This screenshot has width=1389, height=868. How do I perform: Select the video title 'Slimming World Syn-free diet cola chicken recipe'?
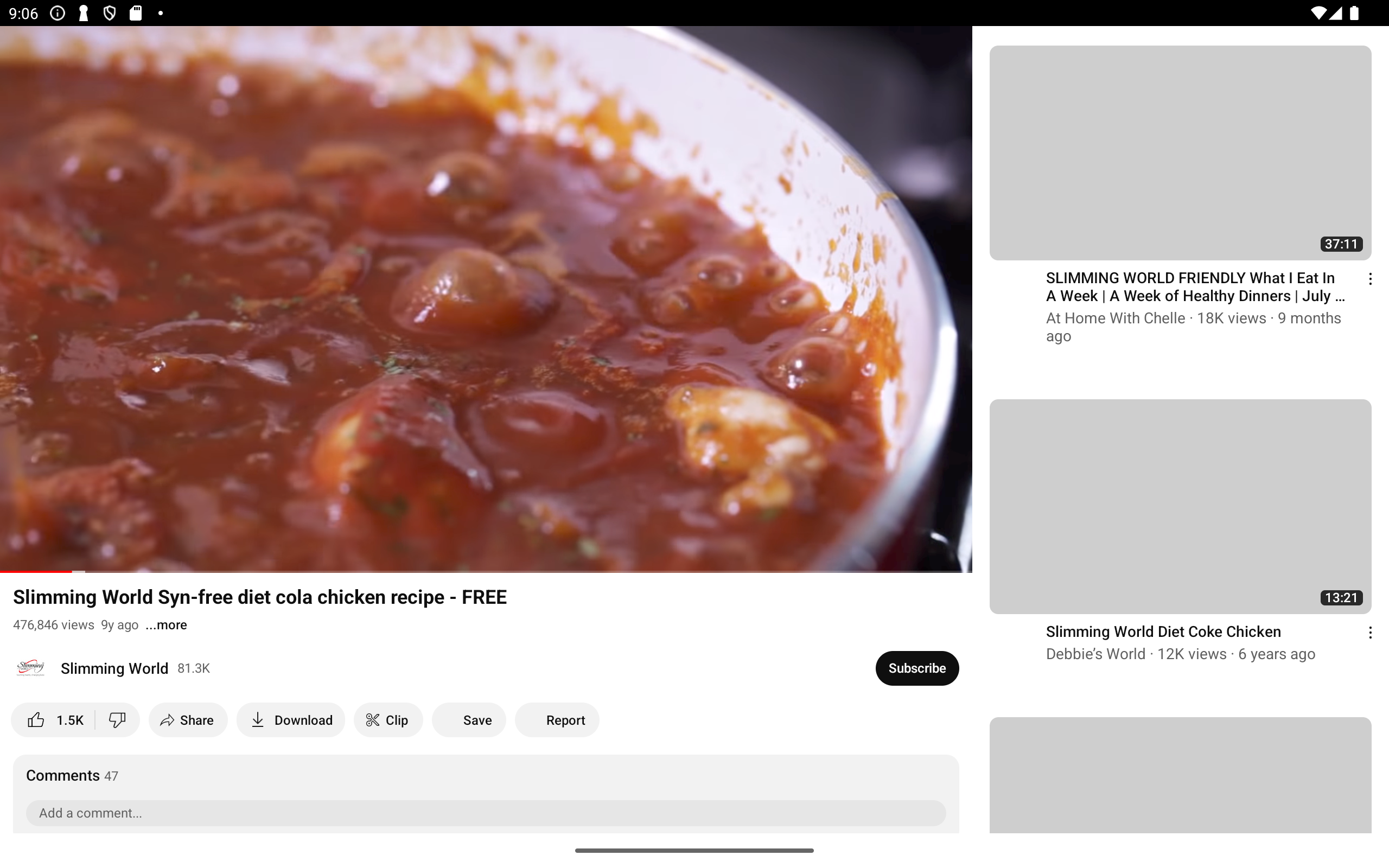(x=259, y=597)
